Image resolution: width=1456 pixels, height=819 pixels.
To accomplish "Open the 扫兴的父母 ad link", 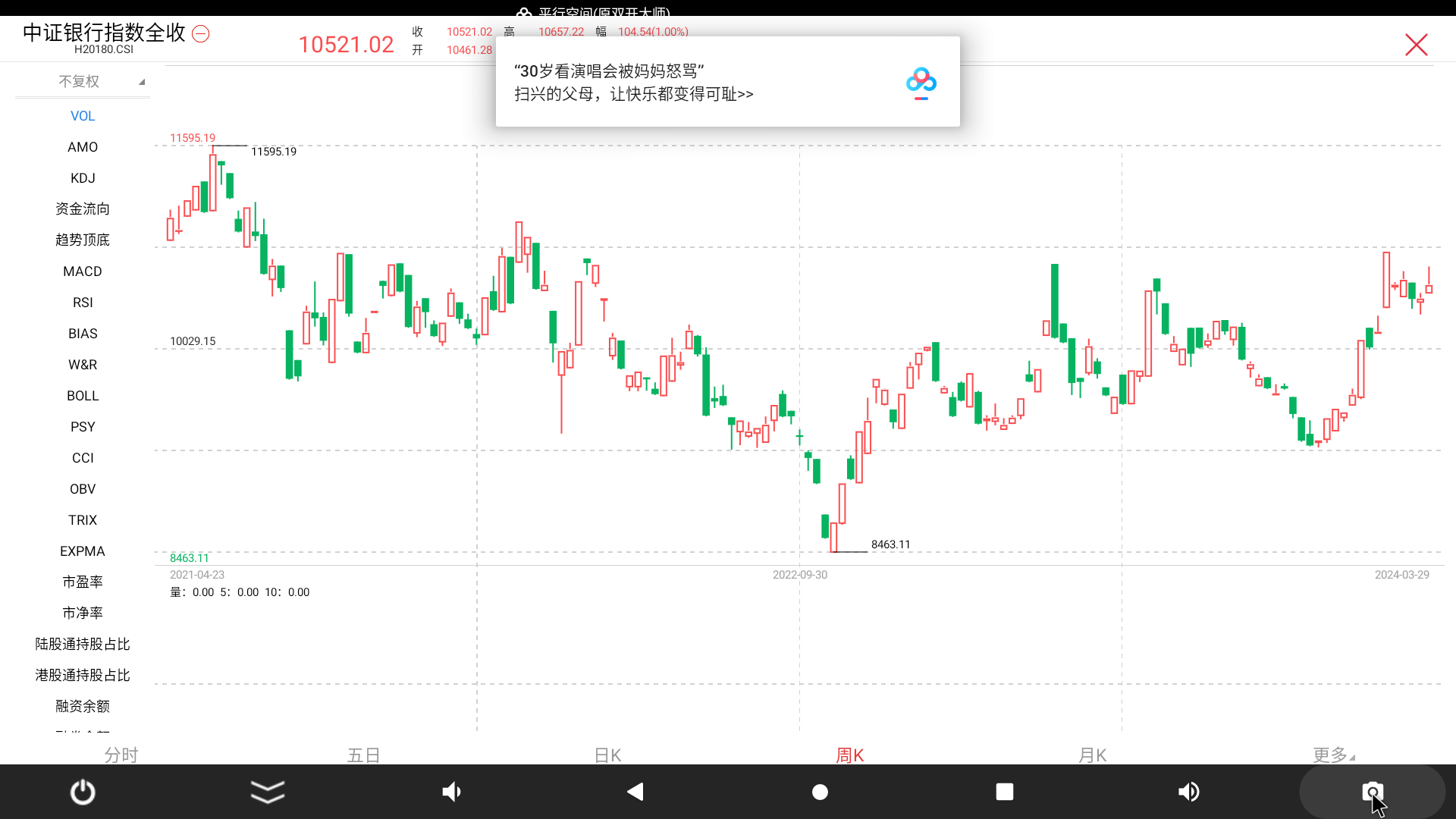I will [633, 94].
